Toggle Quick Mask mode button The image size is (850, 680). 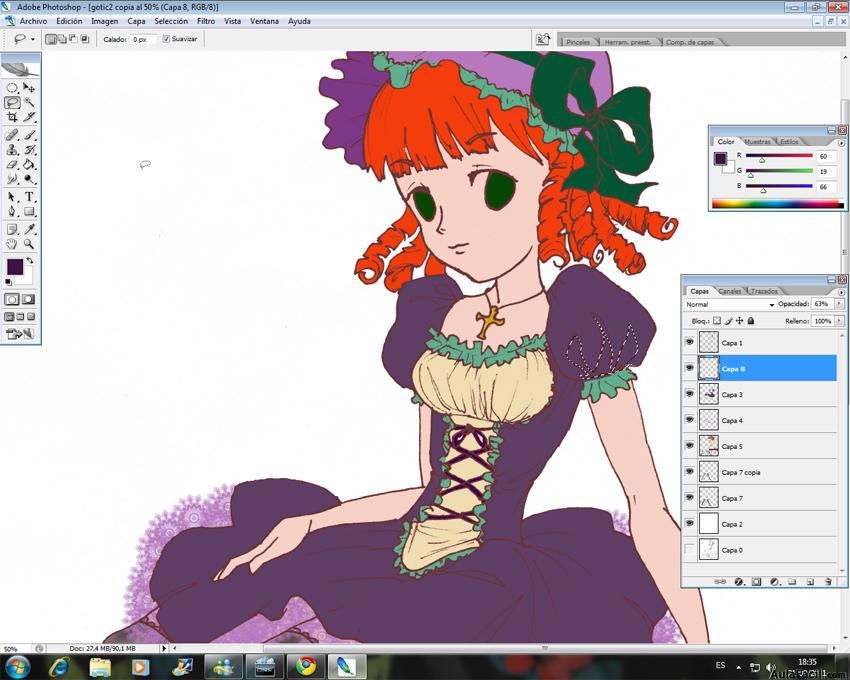(29, 299)
